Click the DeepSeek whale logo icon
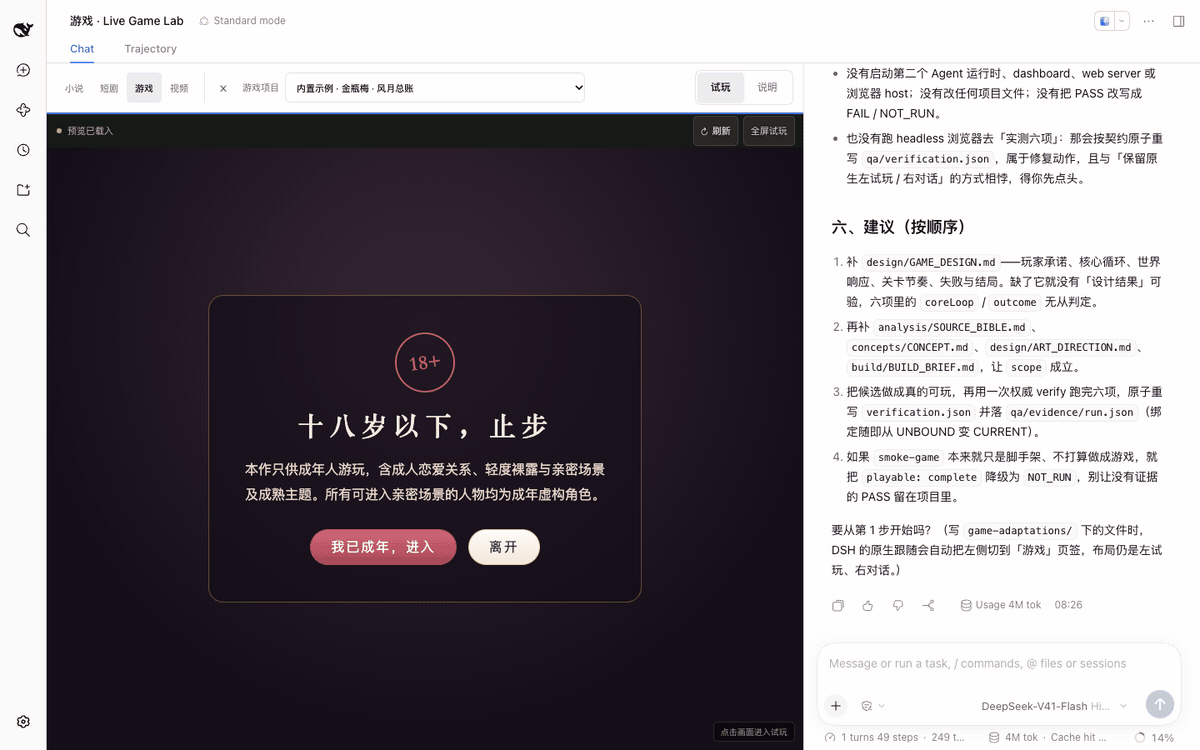1200x750 pixels. click(23, 29)
